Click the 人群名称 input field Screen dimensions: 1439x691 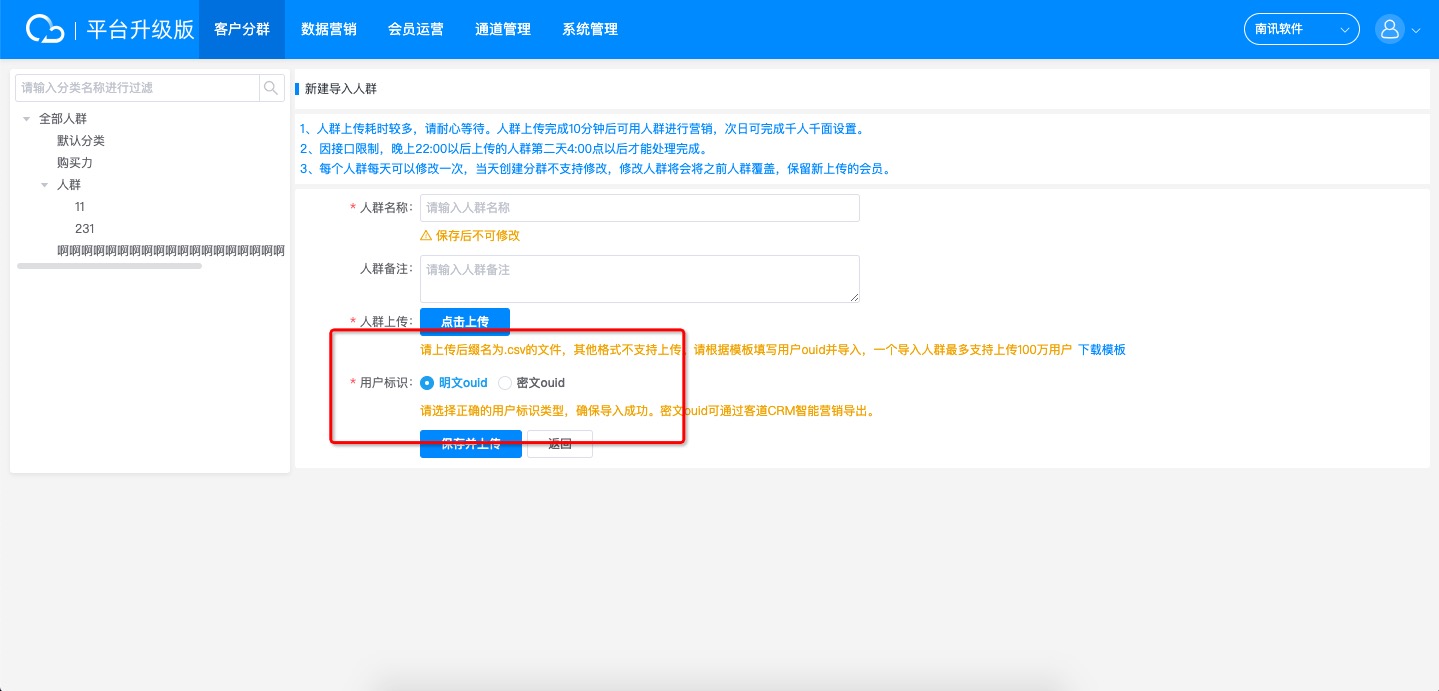tap(639, 207)
